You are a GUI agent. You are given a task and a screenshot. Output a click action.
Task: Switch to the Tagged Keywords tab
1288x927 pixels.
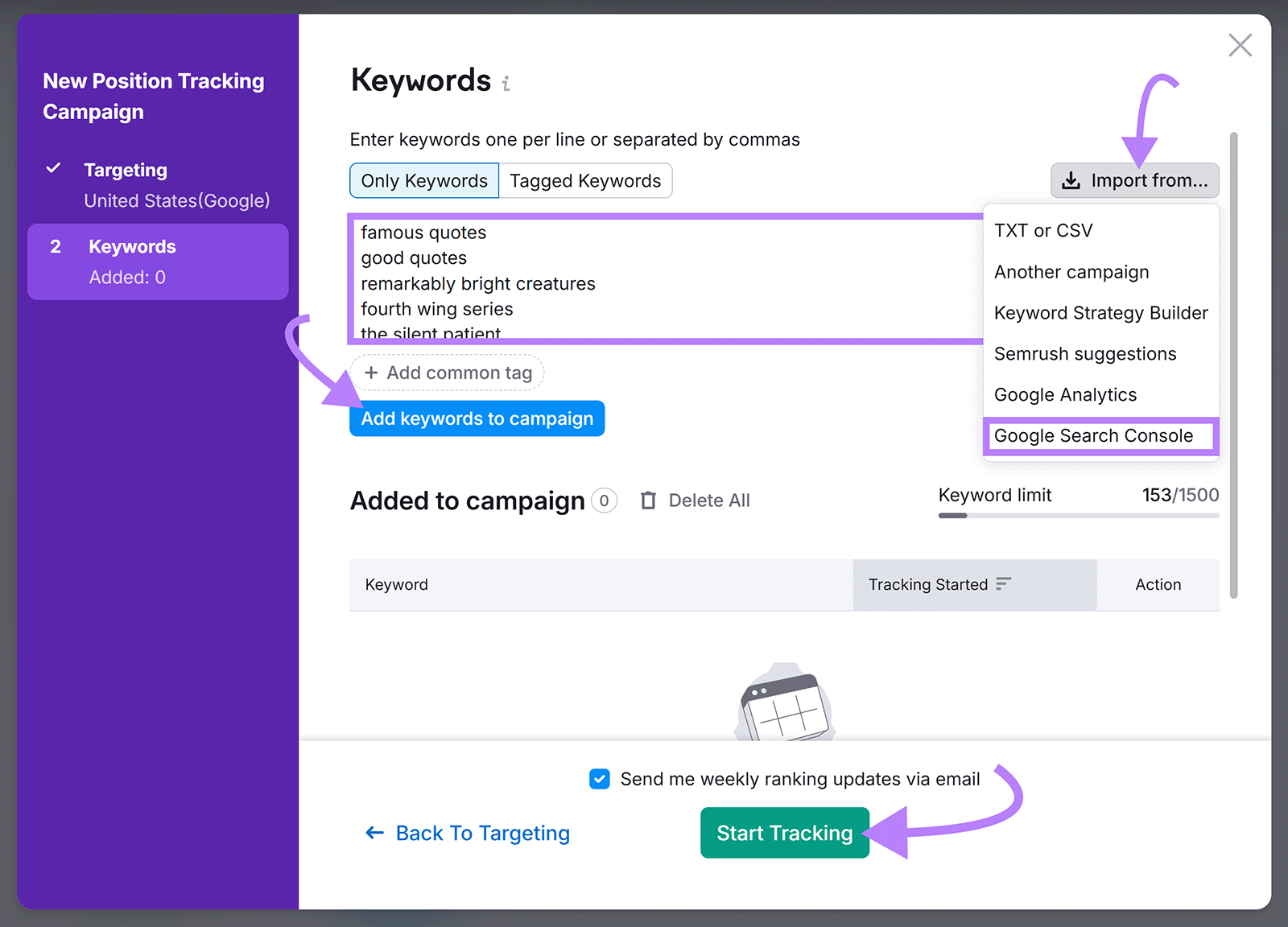[586, 180]
